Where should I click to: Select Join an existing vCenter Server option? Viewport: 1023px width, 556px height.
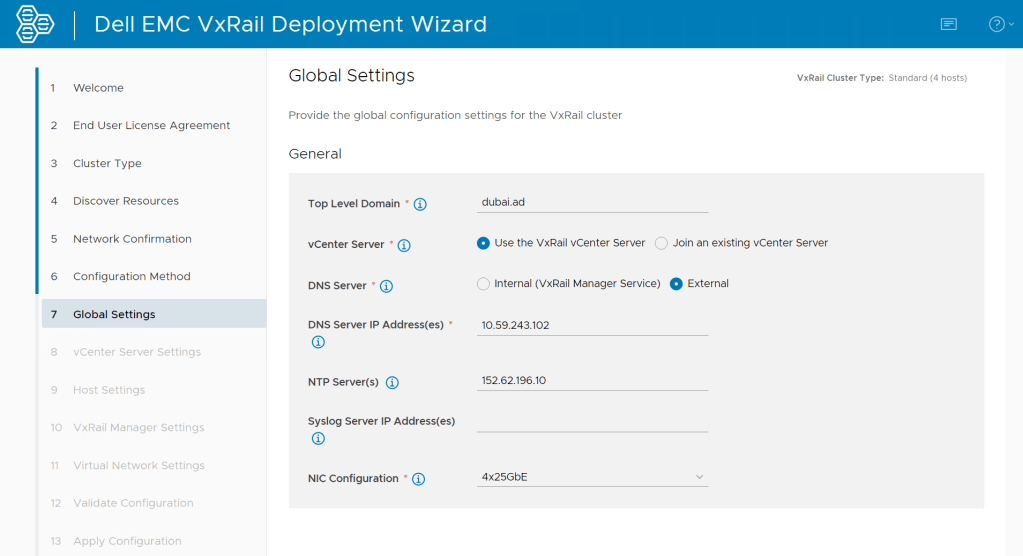[x=661, y=243]
